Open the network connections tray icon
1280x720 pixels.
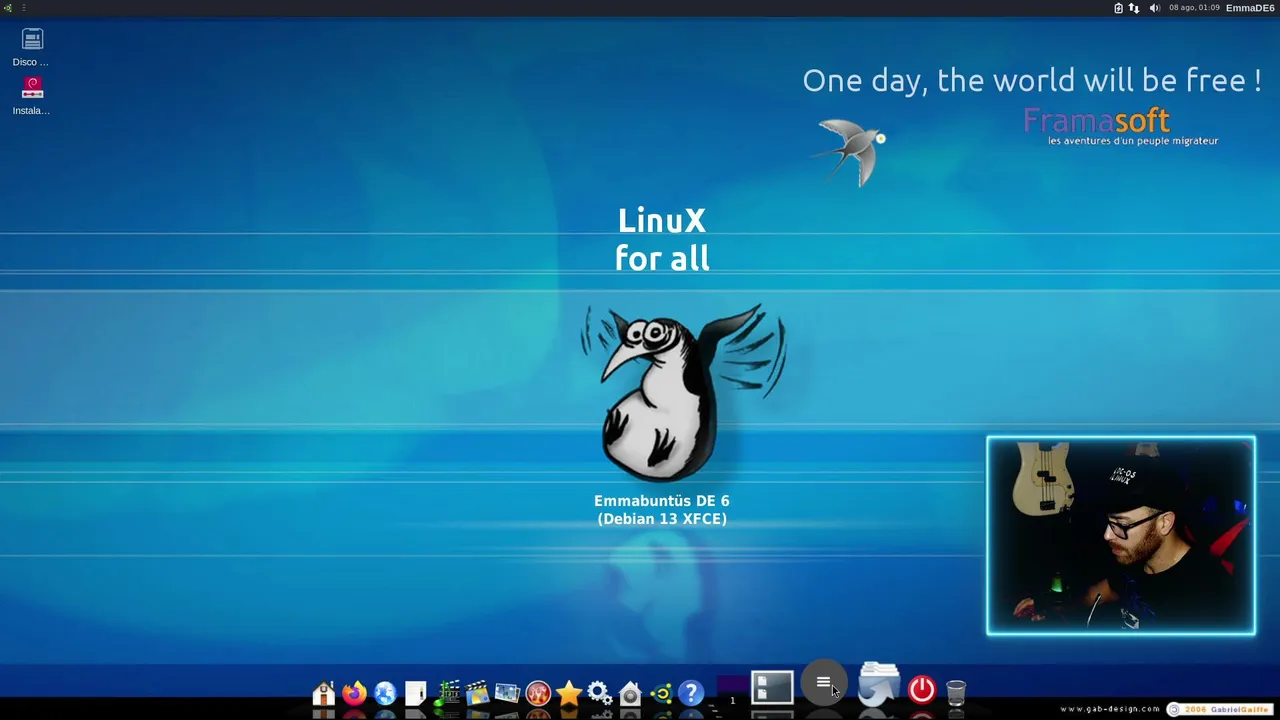[1134, 8]
